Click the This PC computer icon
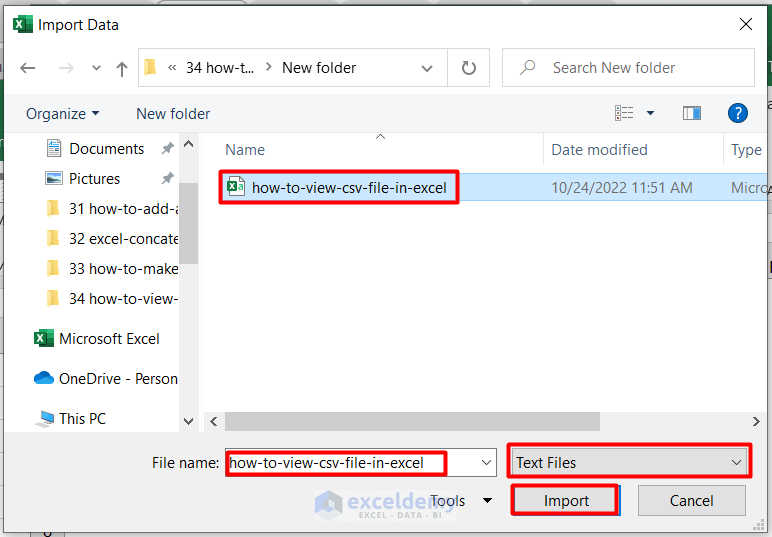Screen dimensions: 772x537 (x=45, y=418)
